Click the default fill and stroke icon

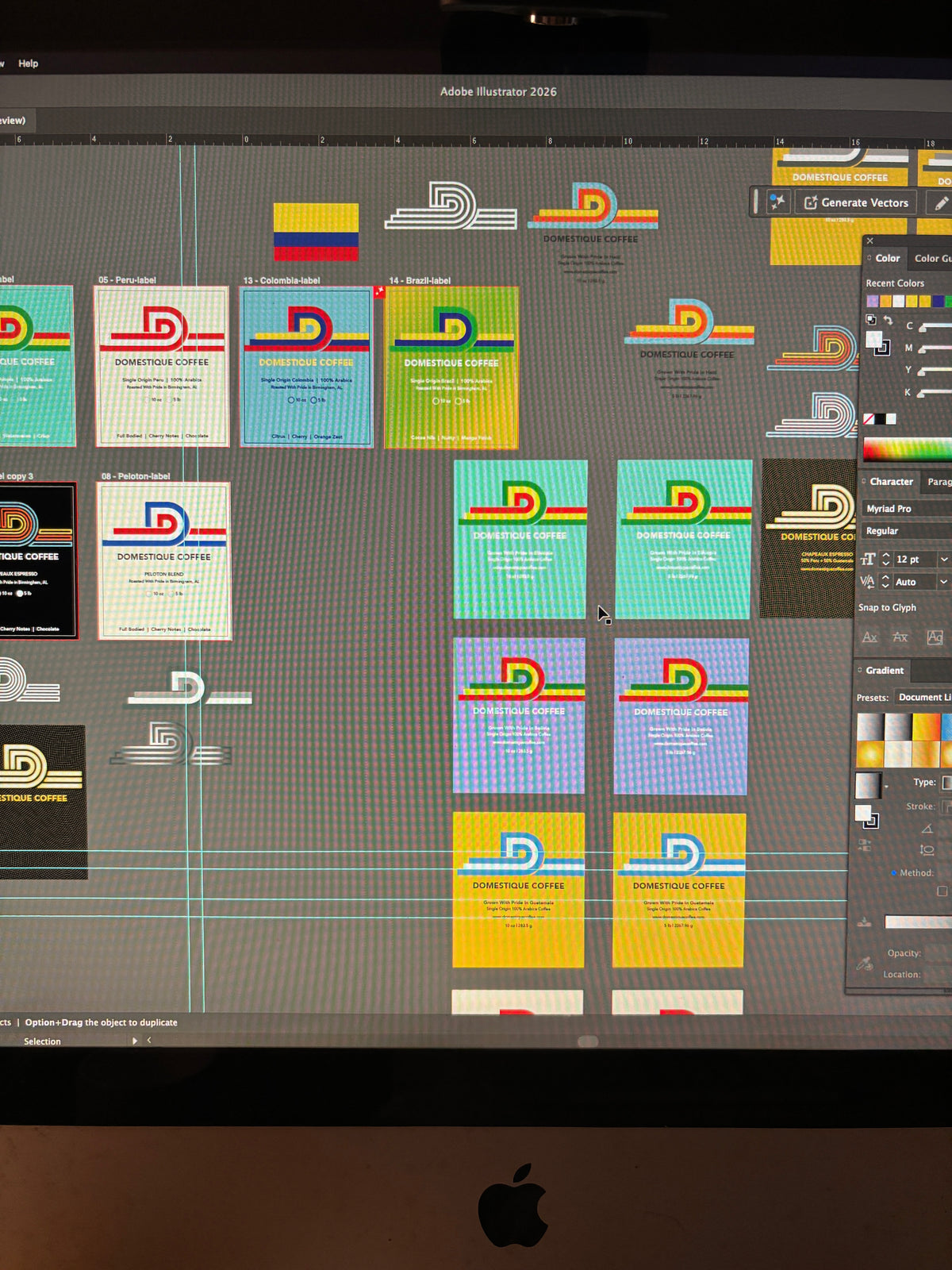(x=870, y=320)
